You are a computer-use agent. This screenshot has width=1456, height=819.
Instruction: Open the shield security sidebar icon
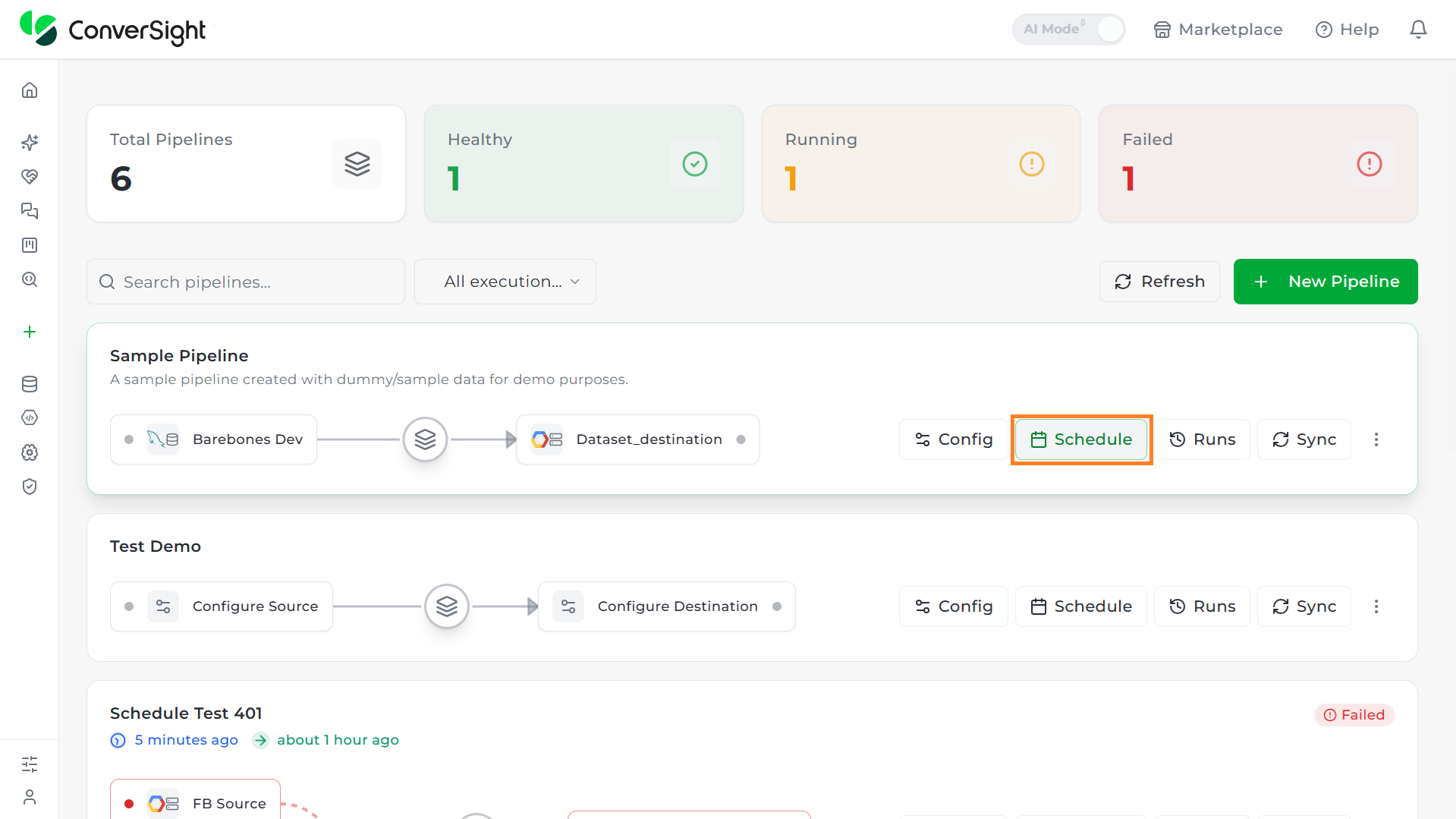tap(30, 487)
